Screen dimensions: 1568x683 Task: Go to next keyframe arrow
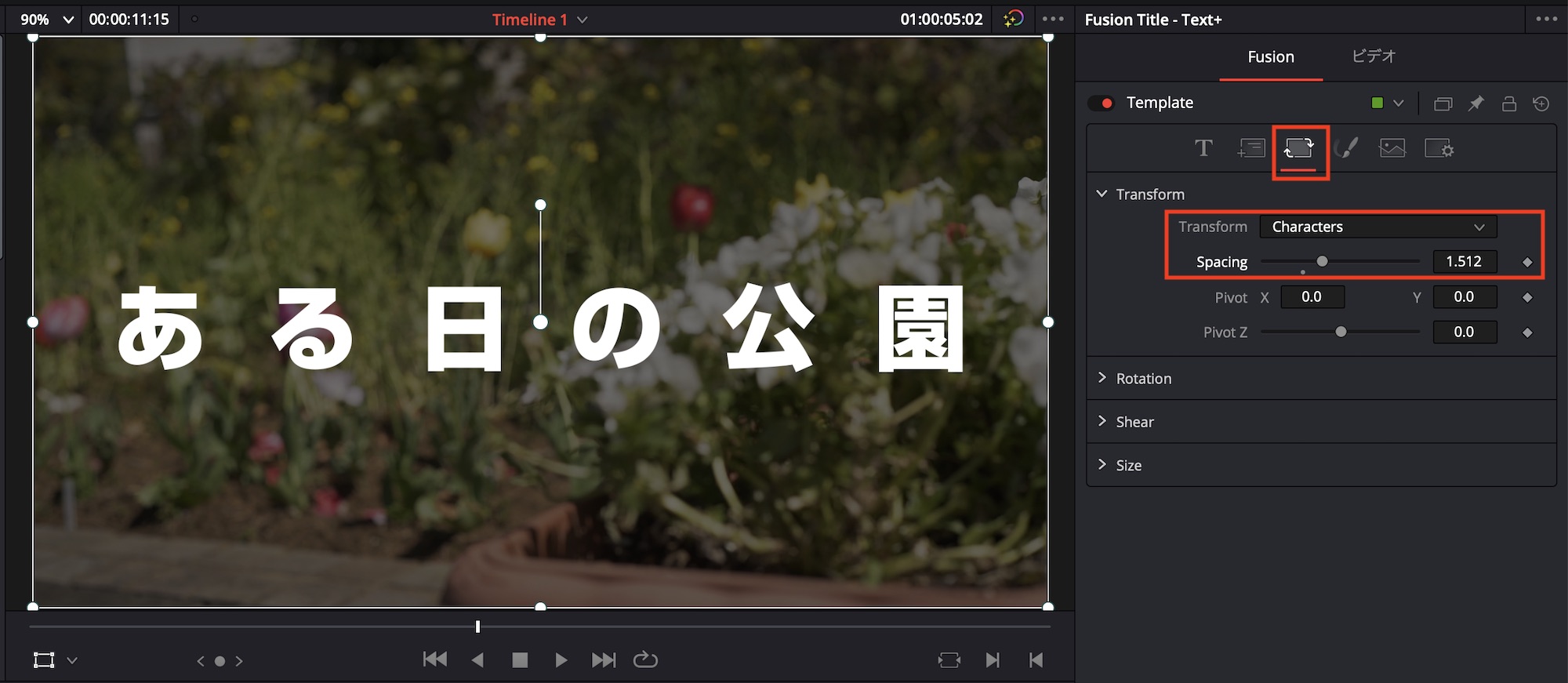click(239, 661)
